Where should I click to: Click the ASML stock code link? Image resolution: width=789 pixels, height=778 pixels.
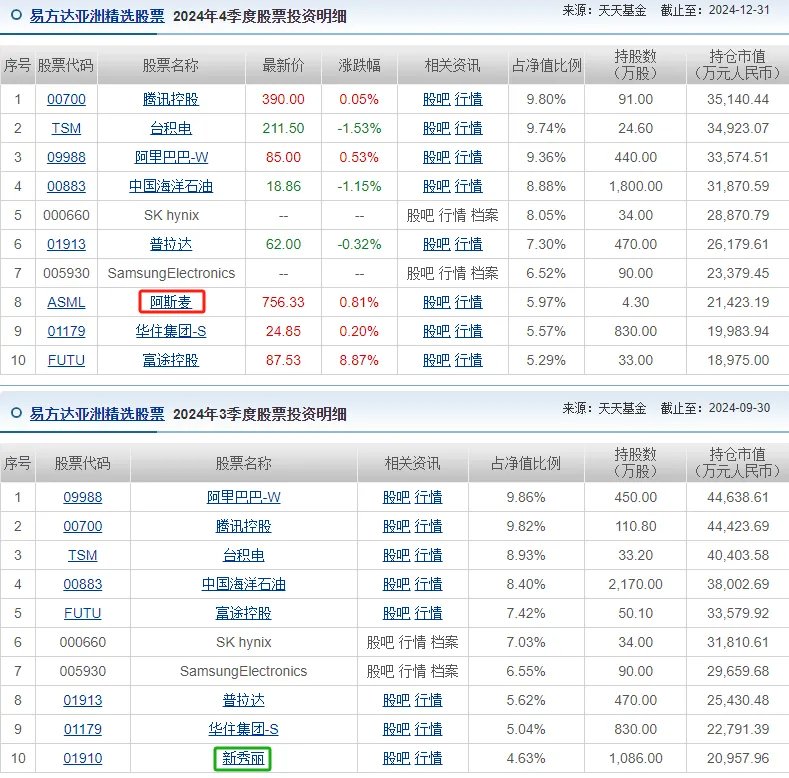click(66, 302)
